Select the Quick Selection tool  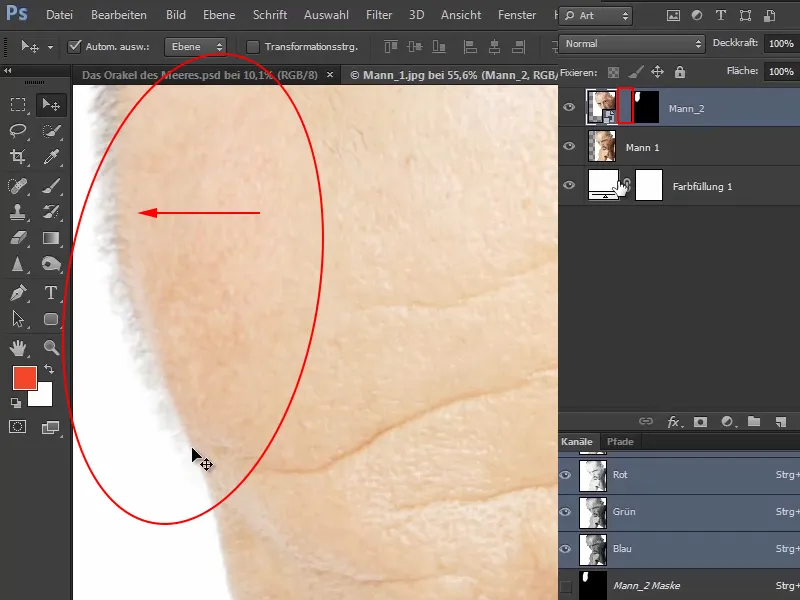51,131
